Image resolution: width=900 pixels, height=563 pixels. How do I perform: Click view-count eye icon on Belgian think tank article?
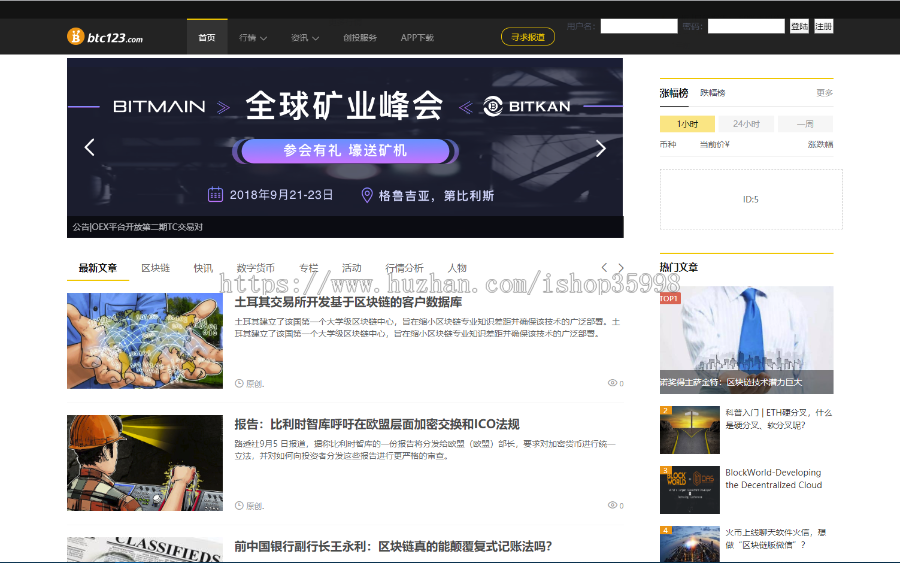(x=612, y=505)
